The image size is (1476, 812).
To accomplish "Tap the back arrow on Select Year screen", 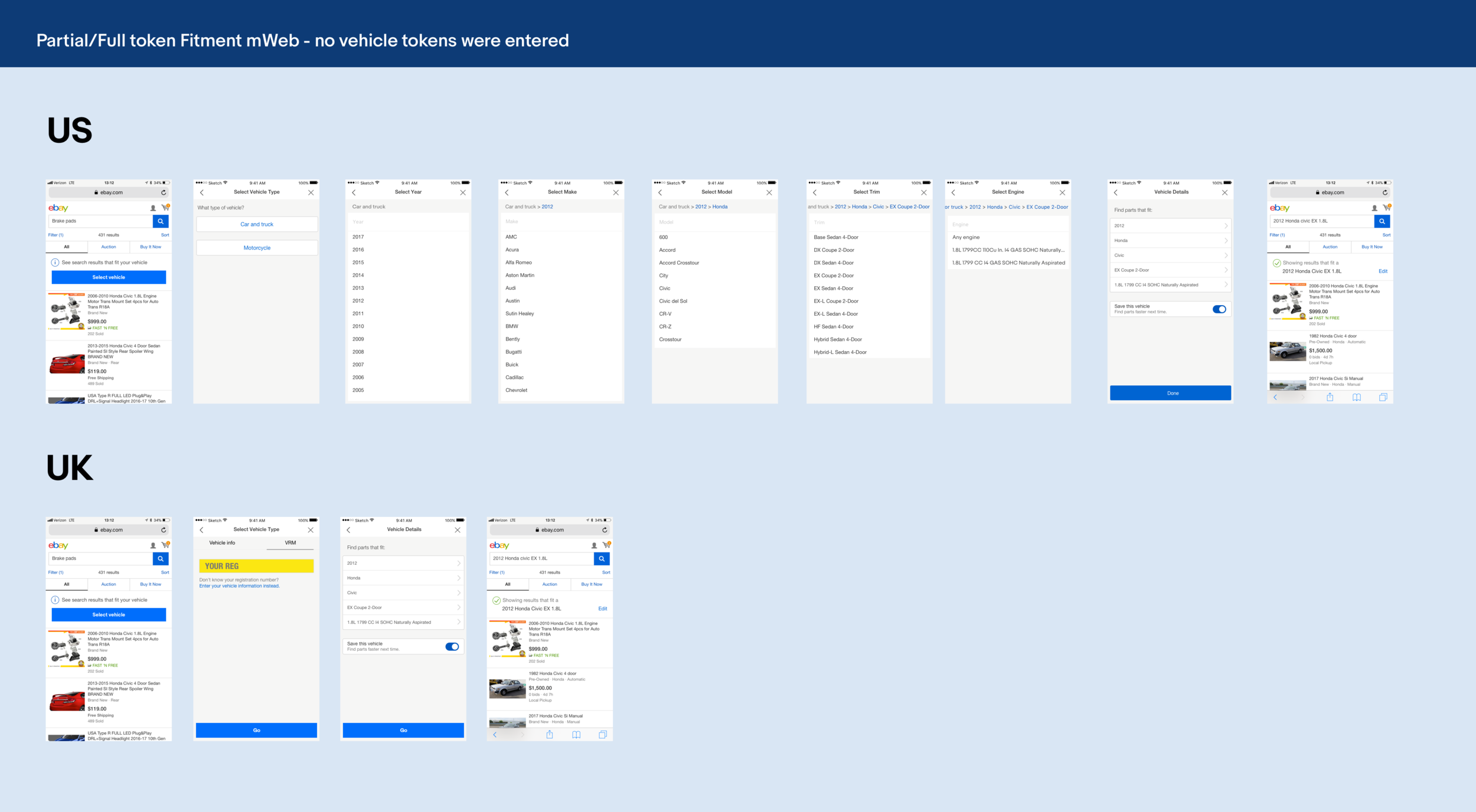I will pyautogui.click(x=354, y=192).
